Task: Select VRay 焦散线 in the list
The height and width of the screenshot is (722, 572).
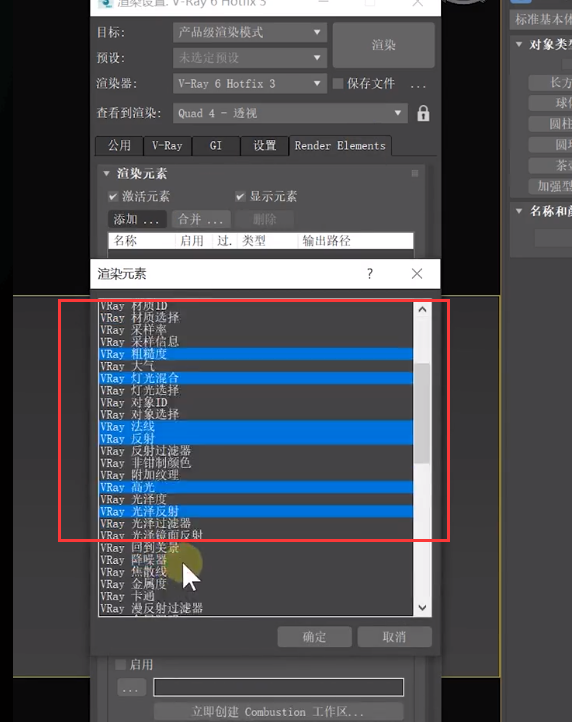Action: 256,572
